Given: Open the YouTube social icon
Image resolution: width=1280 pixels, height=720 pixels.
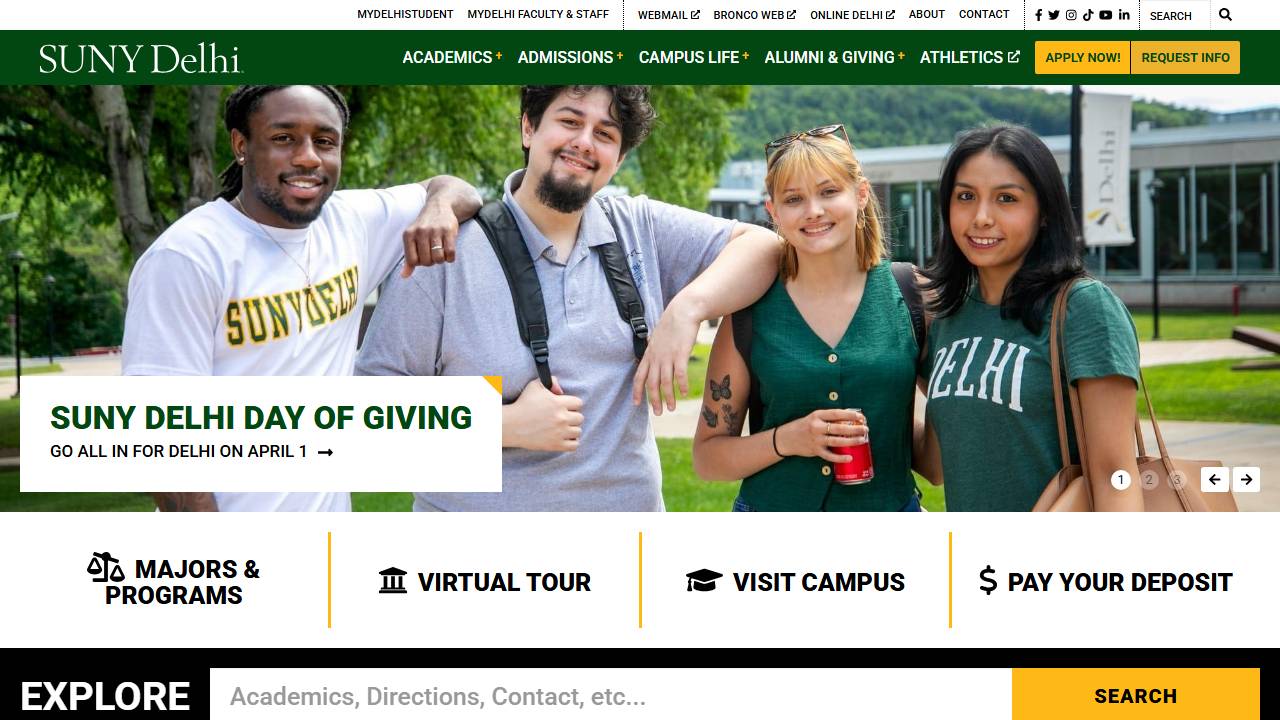Looking at the screenshot, I should (x=1105, y=15).
